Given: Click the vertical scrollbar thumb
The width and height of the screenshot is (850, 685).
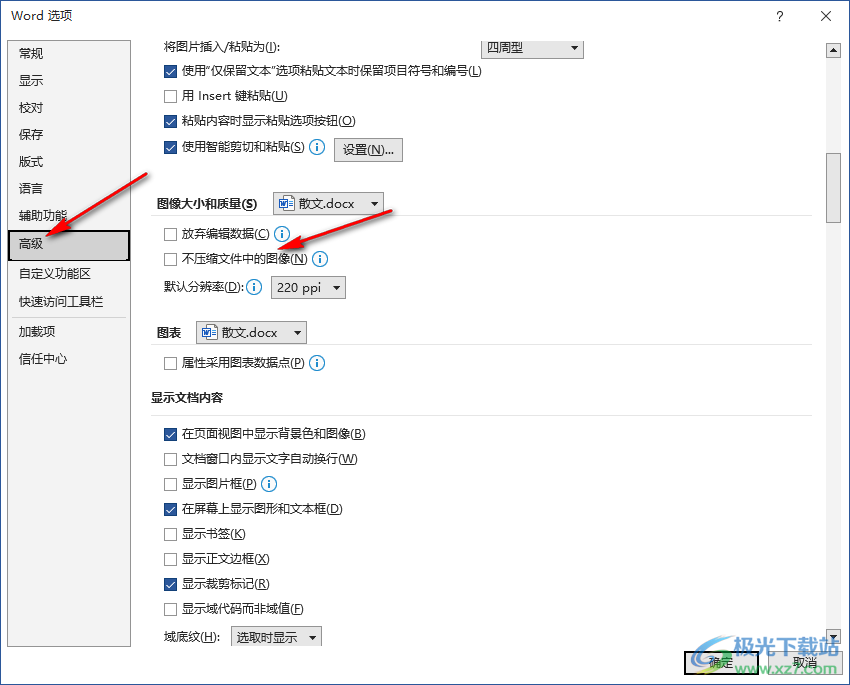Looking at the screenshot, I should [x=833, y=188].
